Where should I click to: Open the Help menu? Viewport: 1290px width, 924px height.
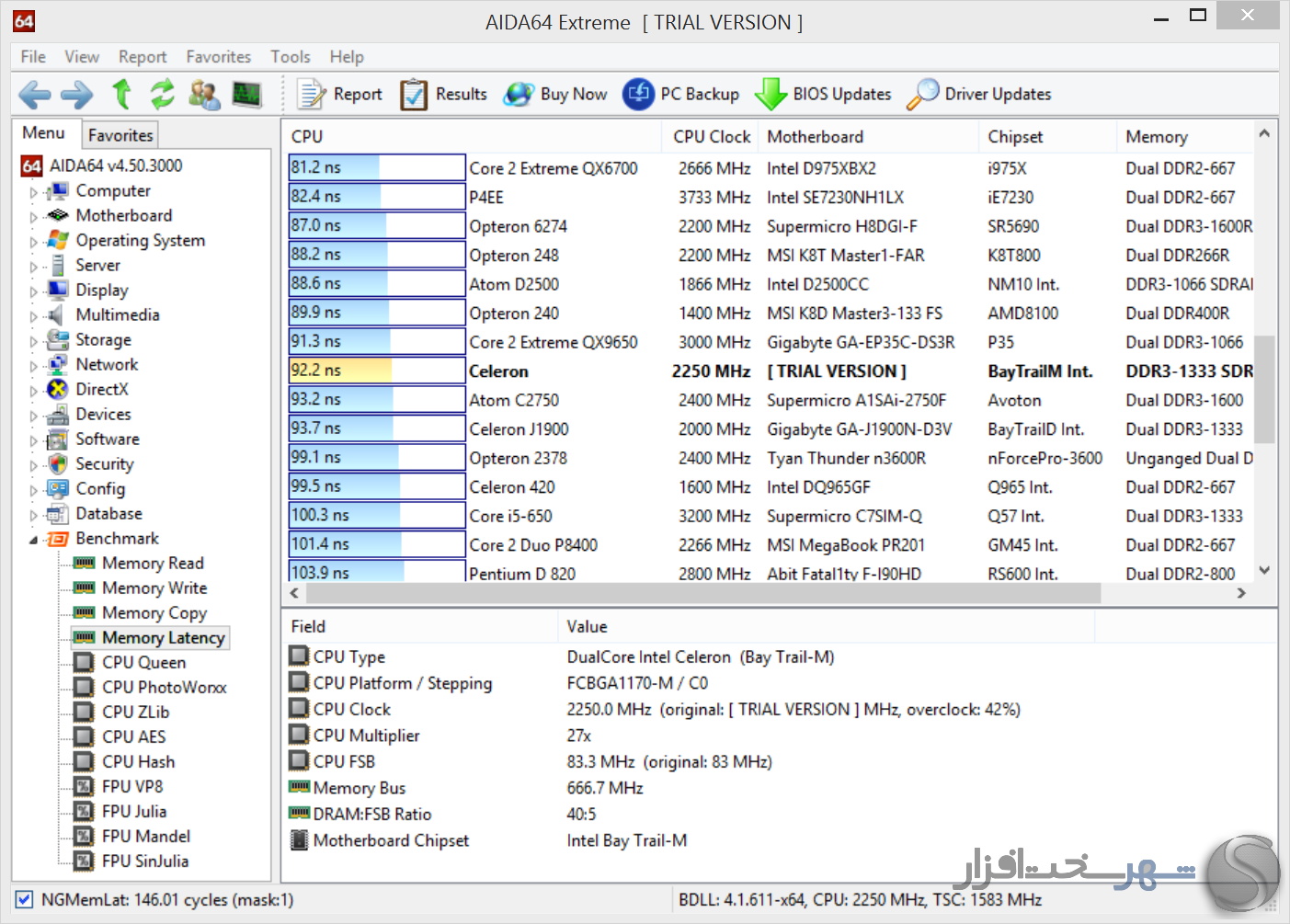pos(347,57)
